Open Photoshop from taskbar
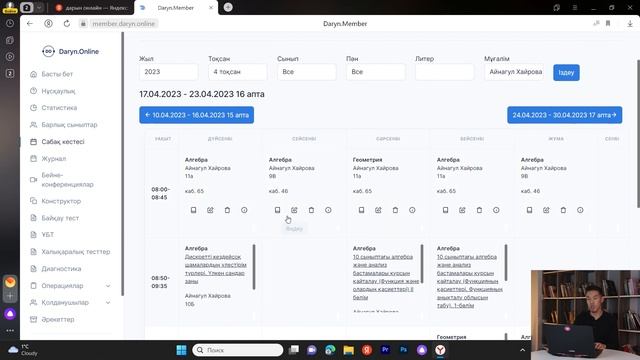The width and height of the screenshot is (640, 360). 404,350
